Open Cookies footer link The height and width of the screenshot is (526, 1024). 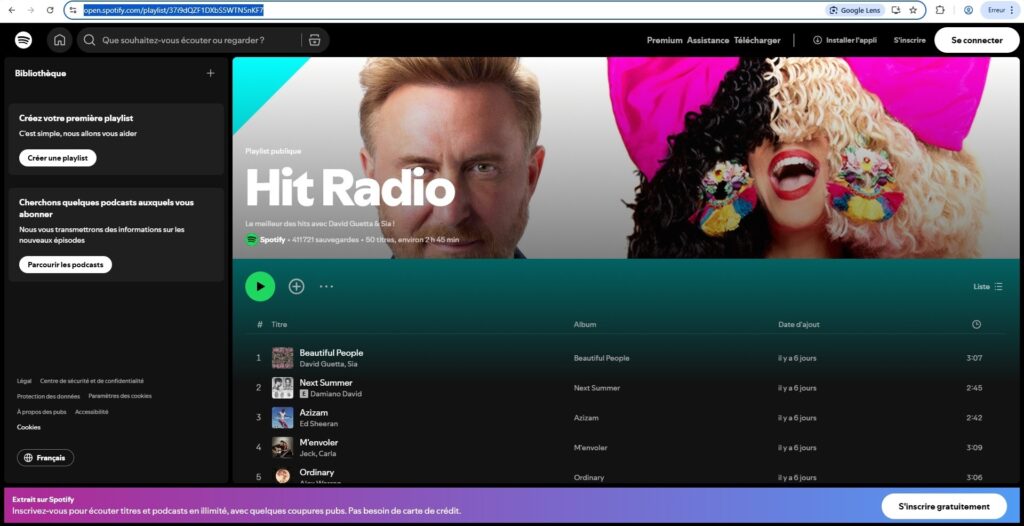29,427
